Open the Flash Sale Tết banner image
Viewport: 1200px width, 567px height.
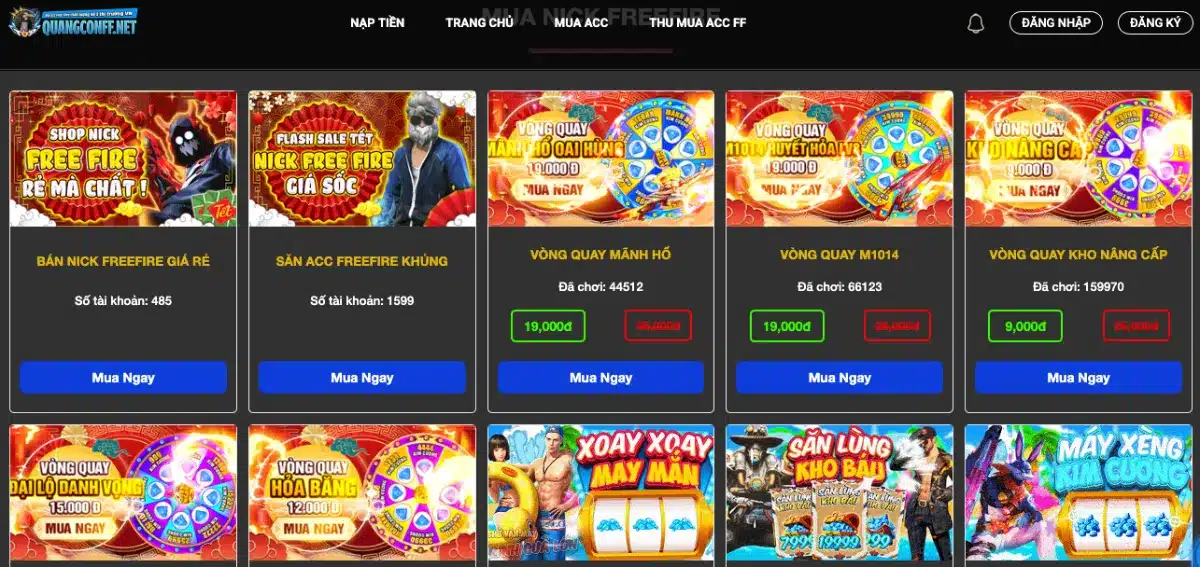(362, 159)
